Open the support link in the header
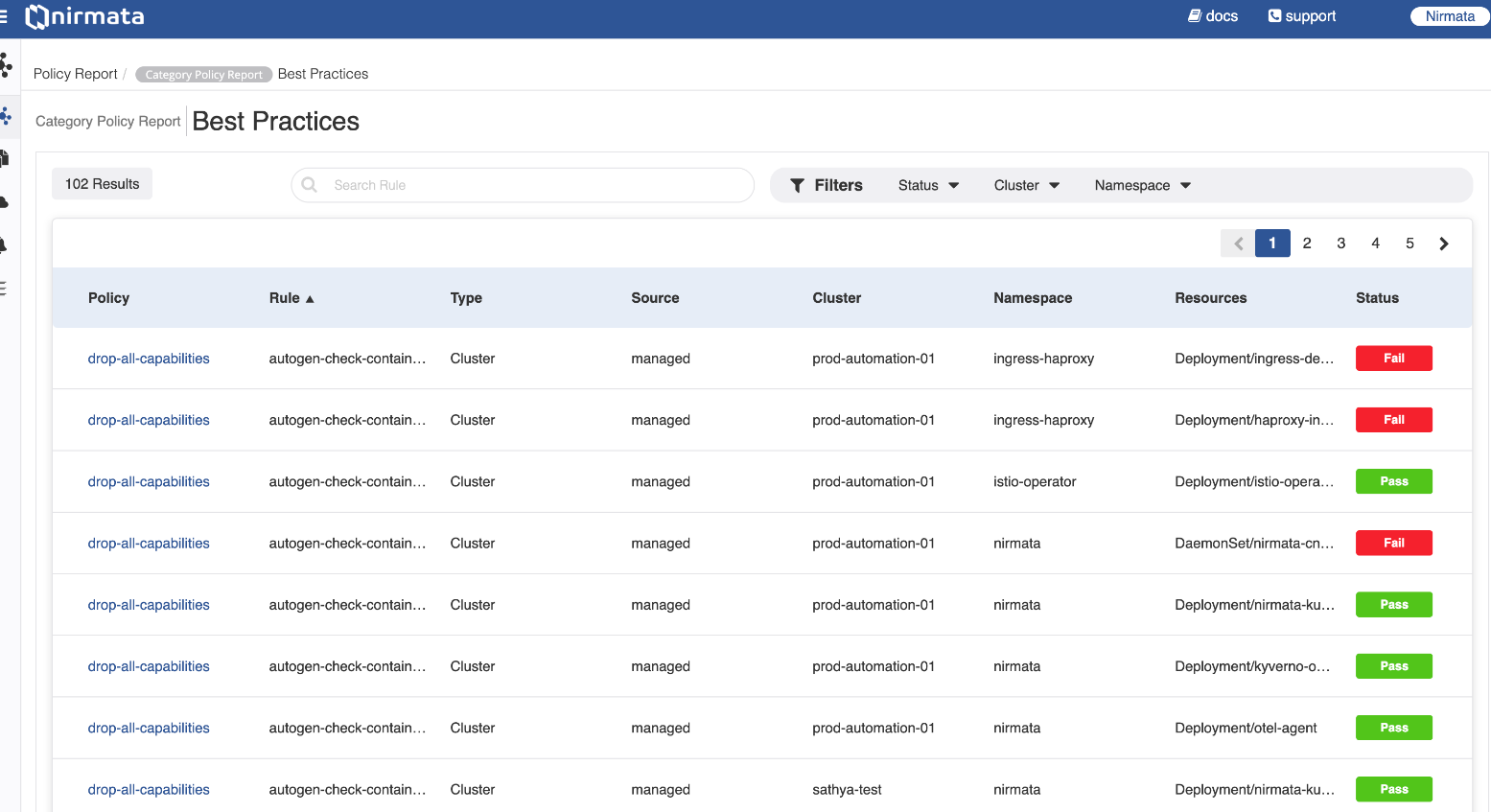The width and height of the screenshot is (1491, 812). [x=1302, y=16]
